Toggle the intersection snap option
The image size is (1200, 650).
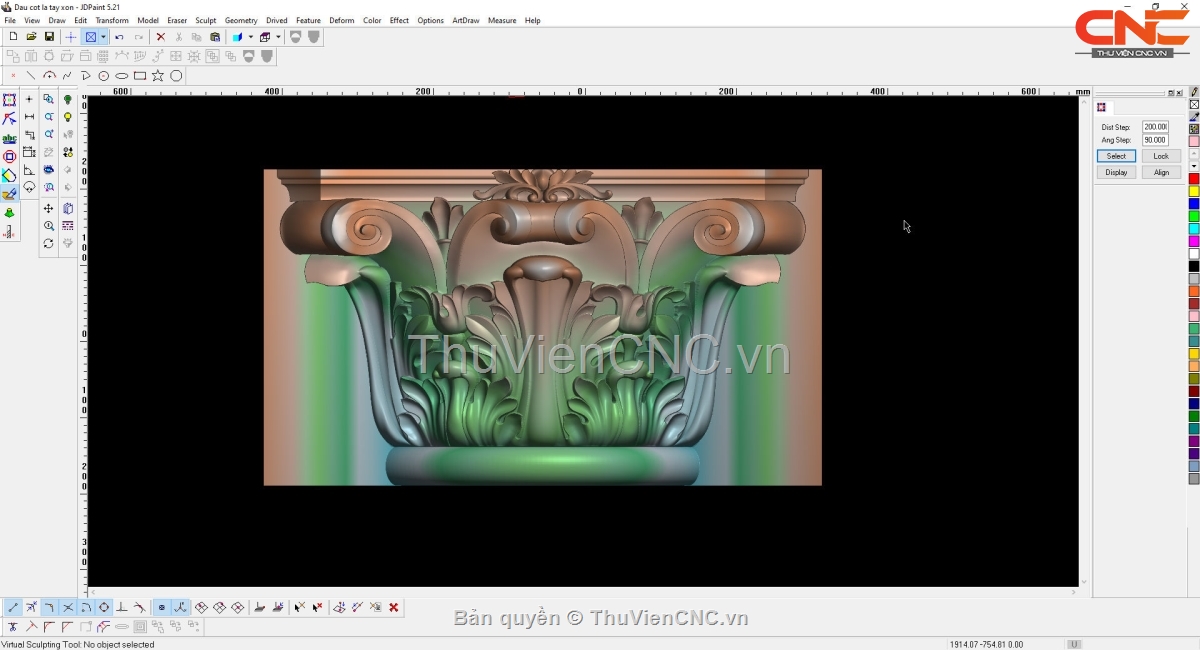(68, 607)
